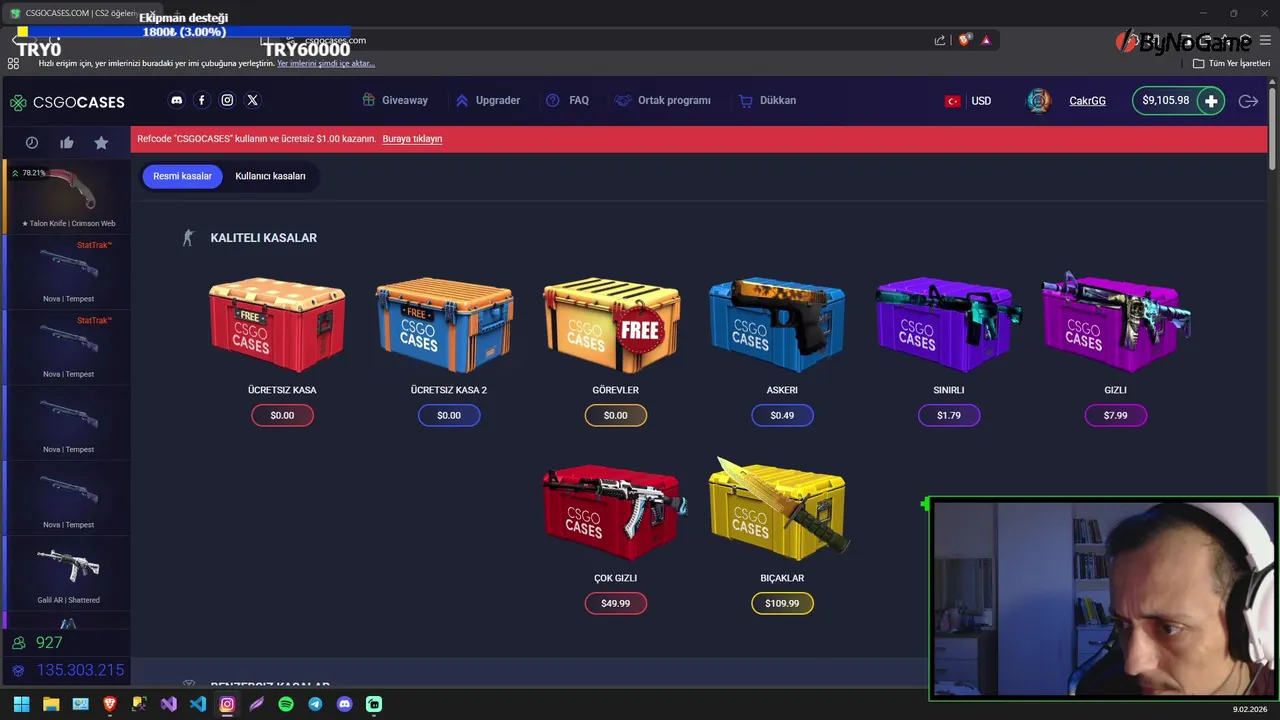
Task: Open the red ÇOK GIZLI AK-47 case image
Action: coord(614,512)
